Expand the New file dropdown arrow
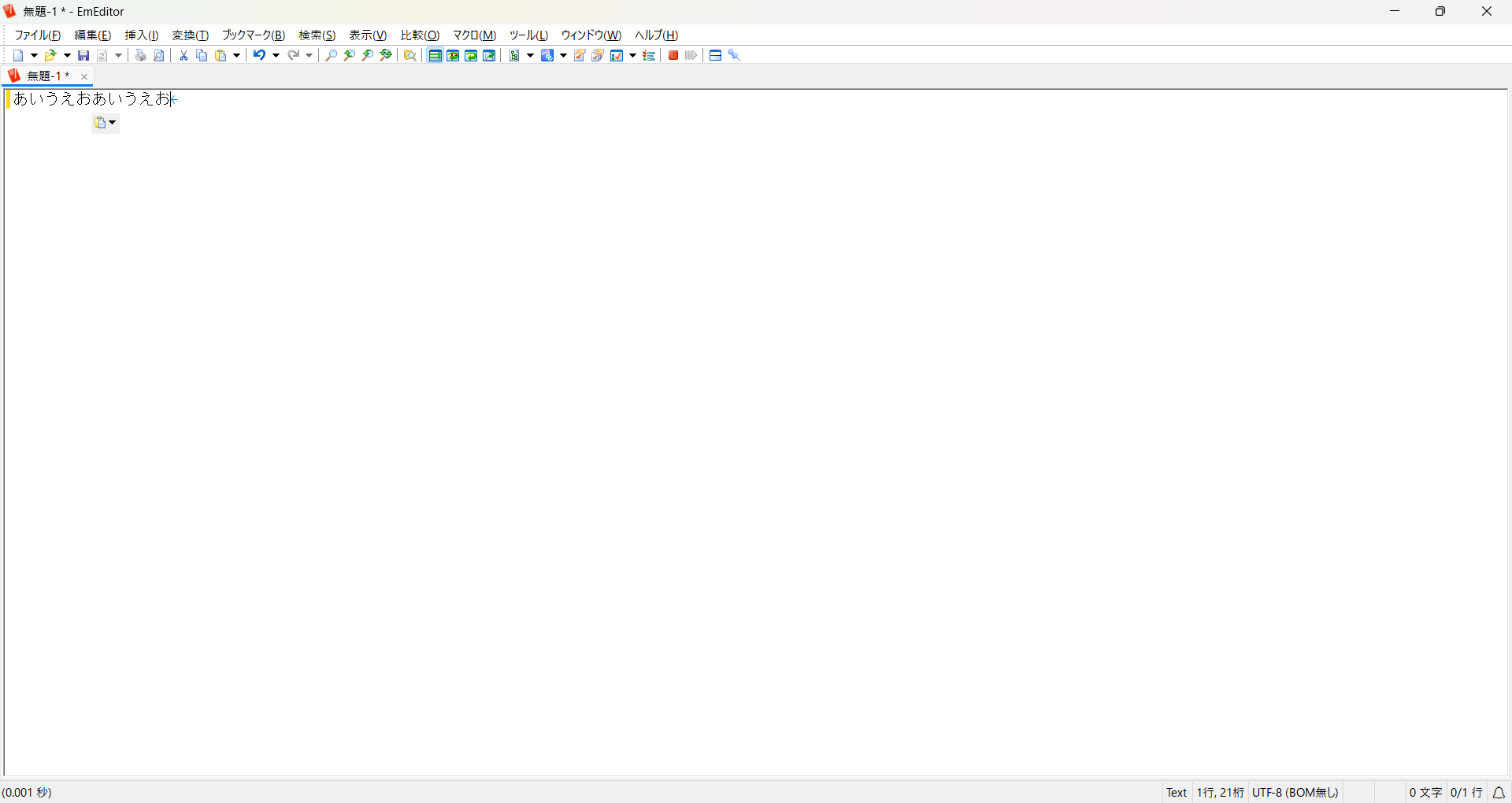Screen dimensions: 1512x803 coord(34,55)
